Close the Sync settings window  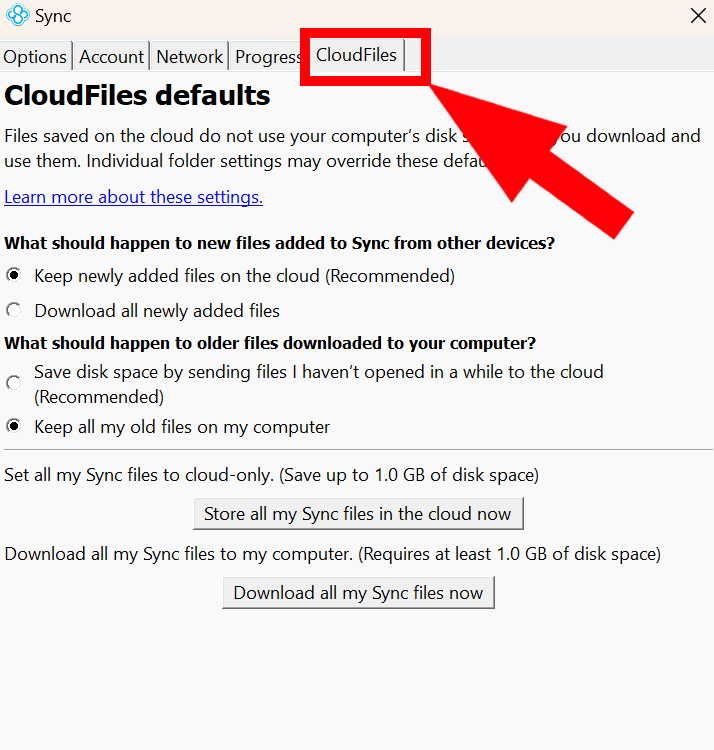tap(698, 16)
